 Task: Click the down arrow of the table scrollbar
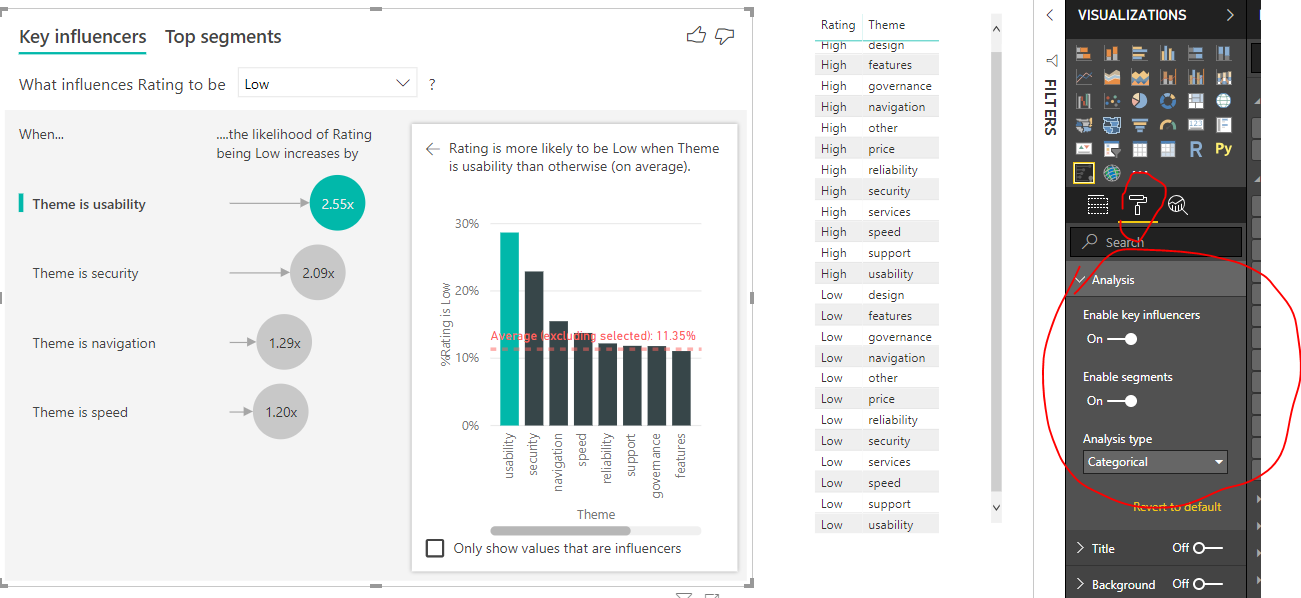[x=995, y=508]
